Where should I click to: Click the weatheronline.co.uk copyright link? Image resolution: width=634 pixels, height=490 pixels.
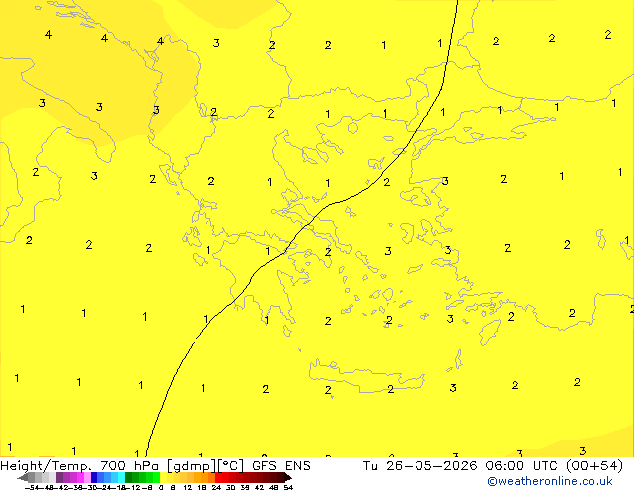coord(550,481)
